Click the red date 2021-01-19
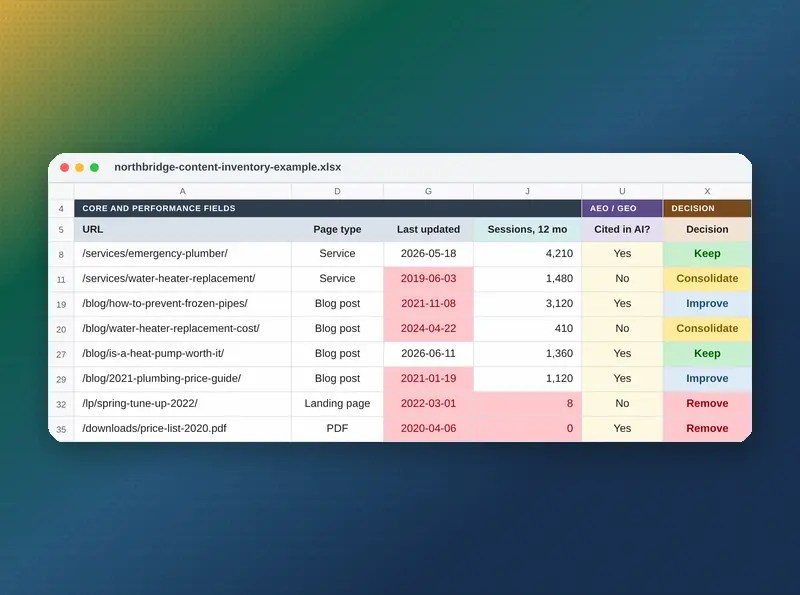 [428, 379]
